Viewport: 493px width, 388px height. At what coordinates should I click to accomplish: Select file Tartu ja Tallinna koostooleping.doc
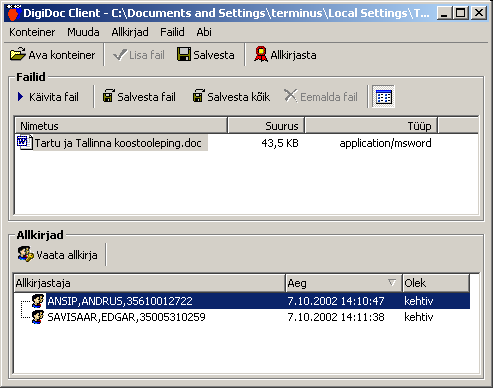click(118, 143)
